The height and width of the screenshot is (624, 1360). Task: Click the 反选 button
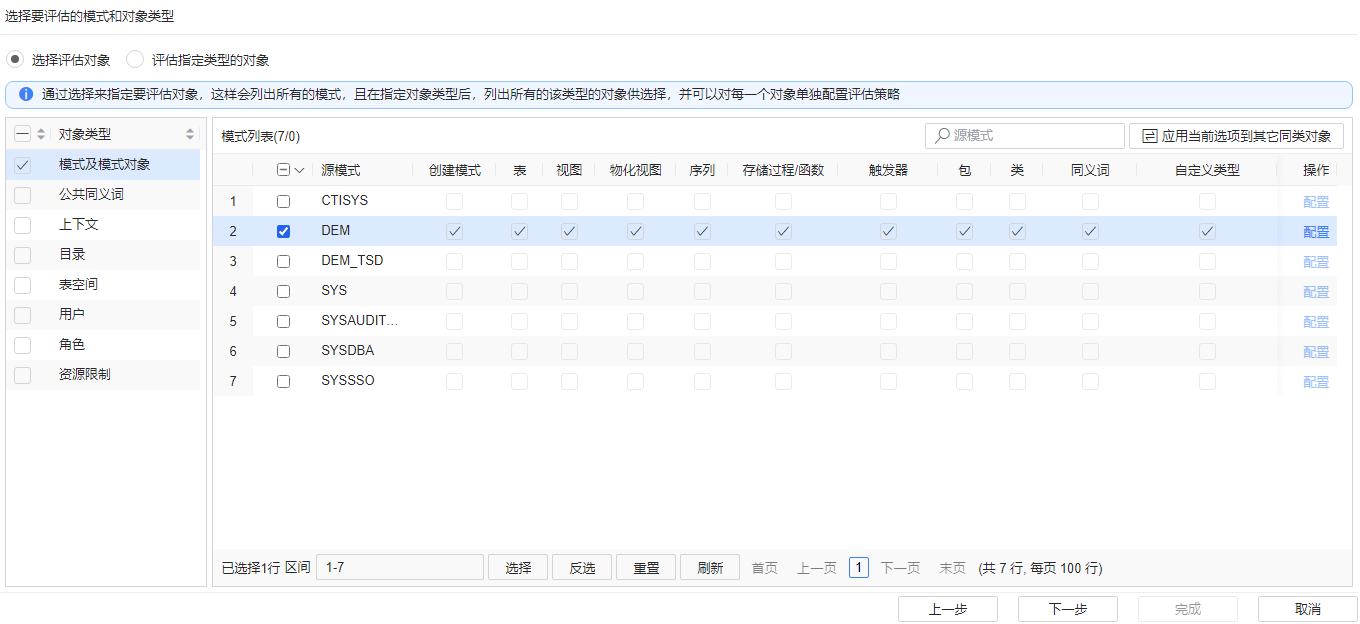pyautogui.click(x=582, y=567)
